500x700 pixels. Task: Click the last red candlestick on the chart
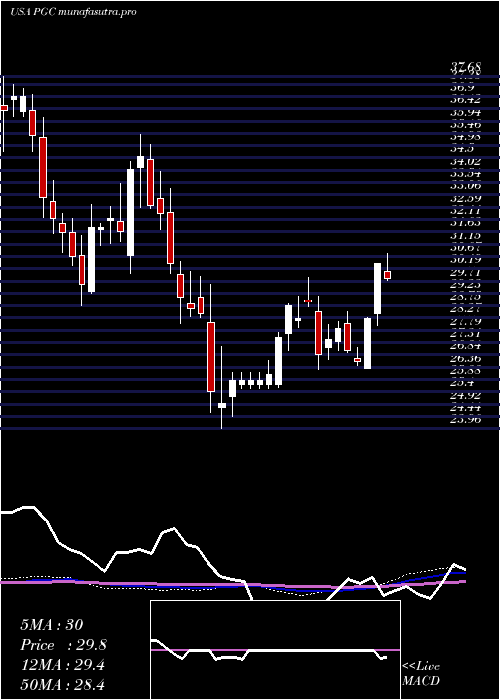pos(388,275)
